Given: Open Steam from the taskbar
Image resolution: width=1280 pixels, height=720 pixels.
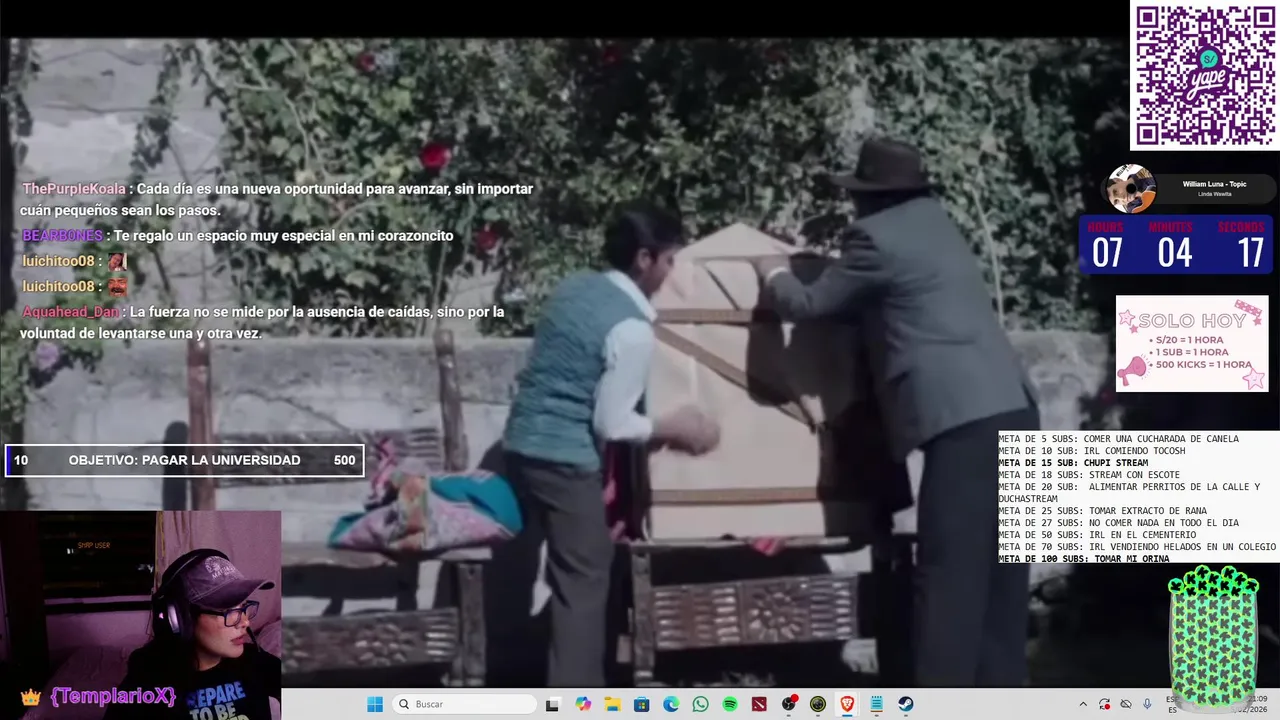Looking at the screenshot, I should click(906, 704).
